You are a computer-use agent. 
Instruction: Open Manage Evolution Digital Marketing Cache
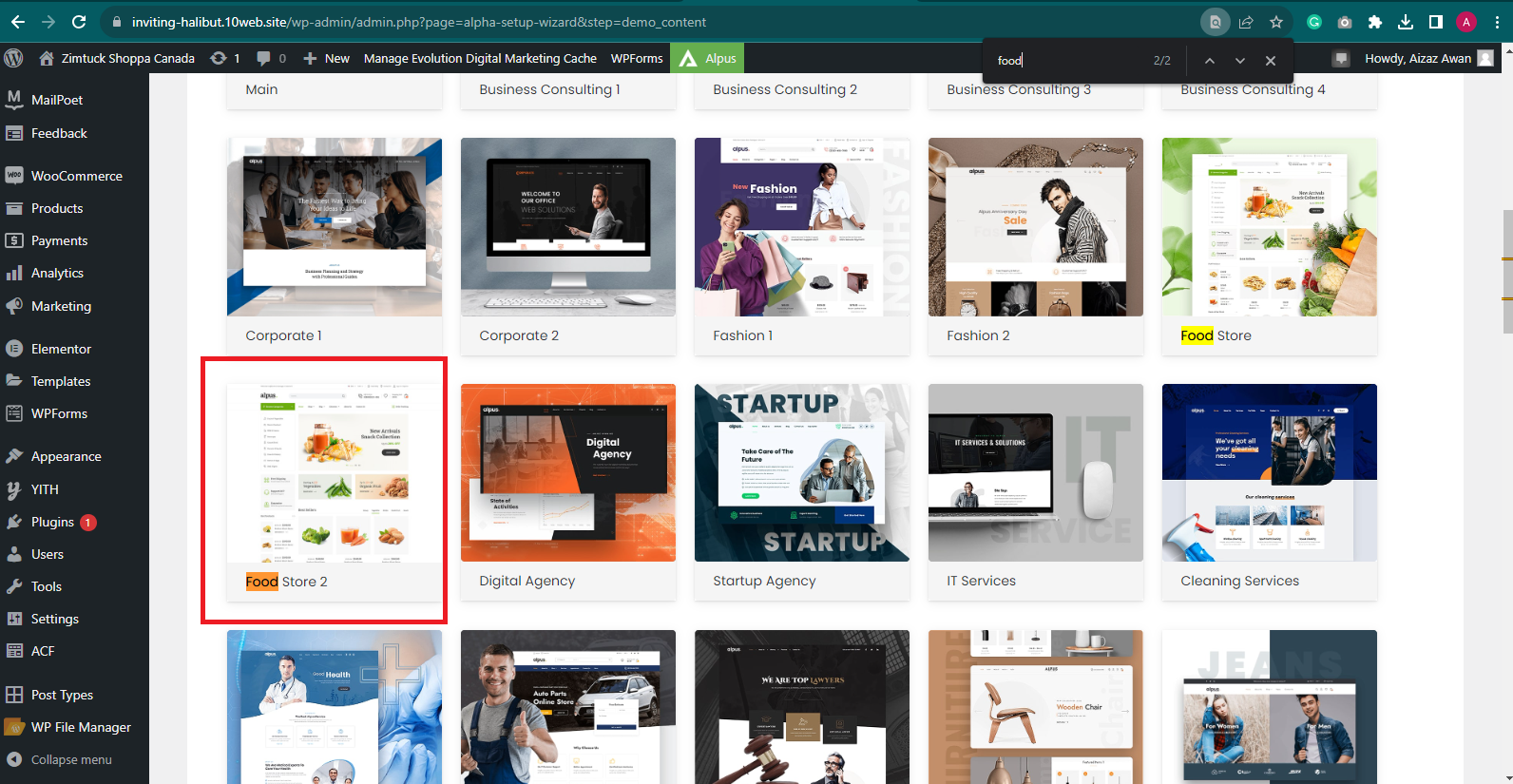click(x=480, y=58)
